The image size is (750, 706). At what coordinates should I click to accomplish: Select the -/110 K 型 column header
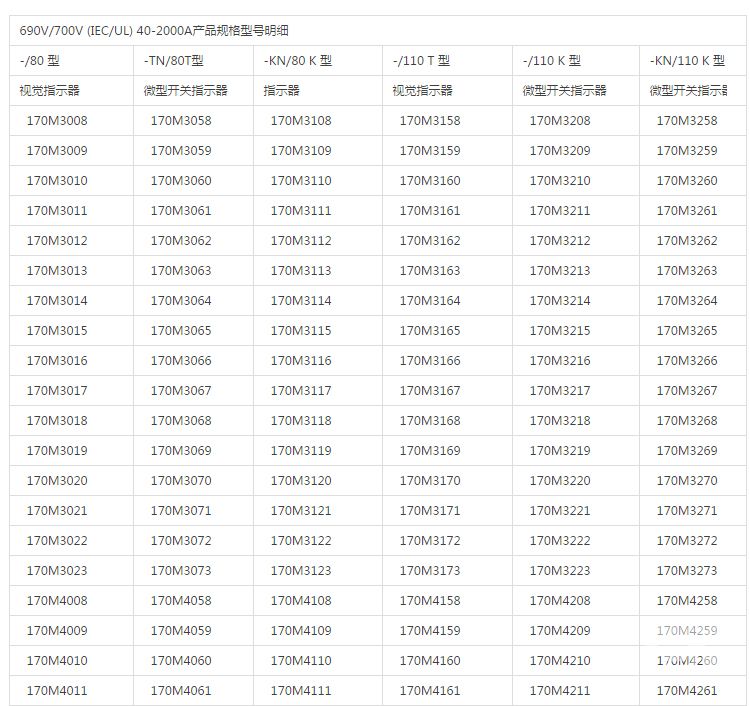551,61
